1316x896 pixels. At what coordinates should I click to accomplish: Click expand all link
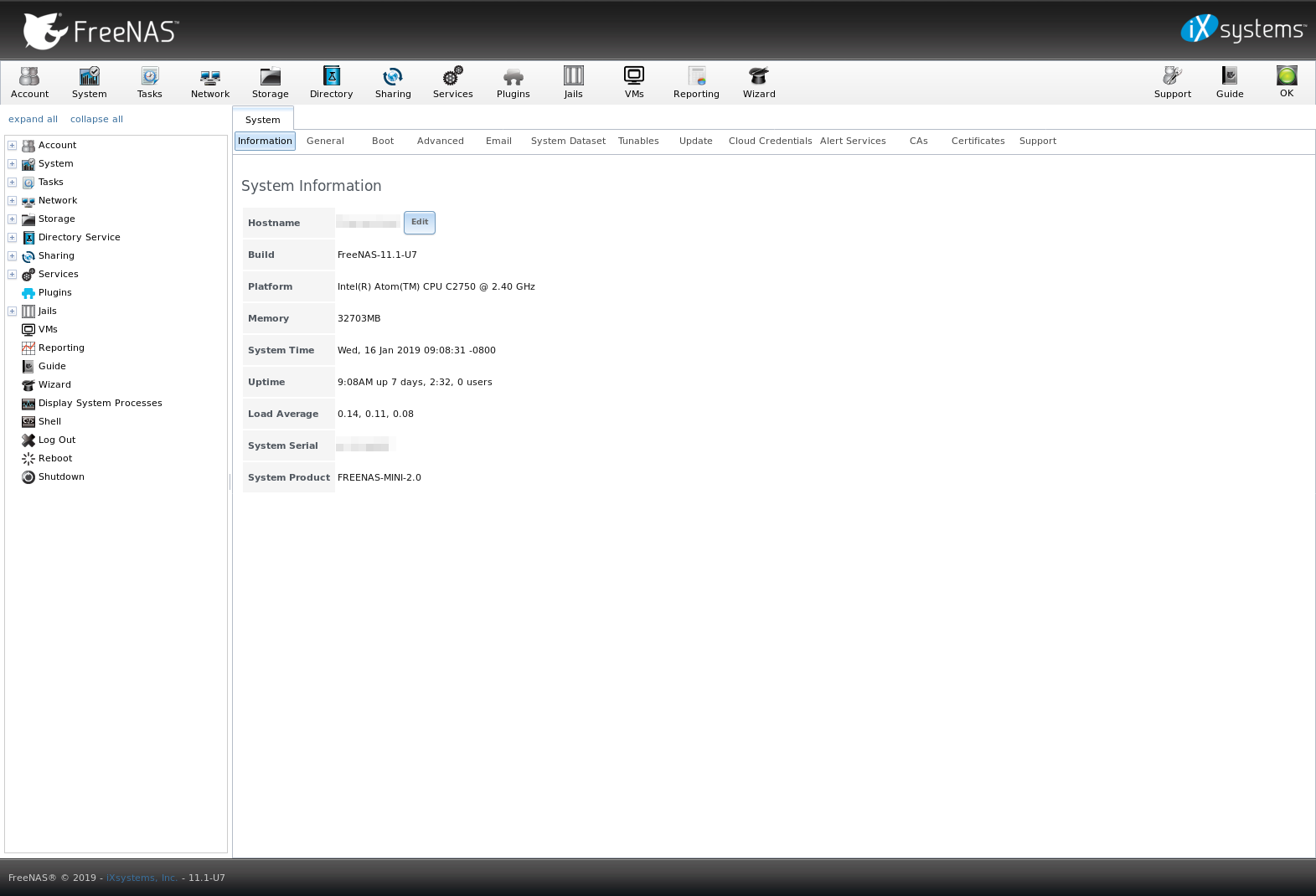click(33, 119)
